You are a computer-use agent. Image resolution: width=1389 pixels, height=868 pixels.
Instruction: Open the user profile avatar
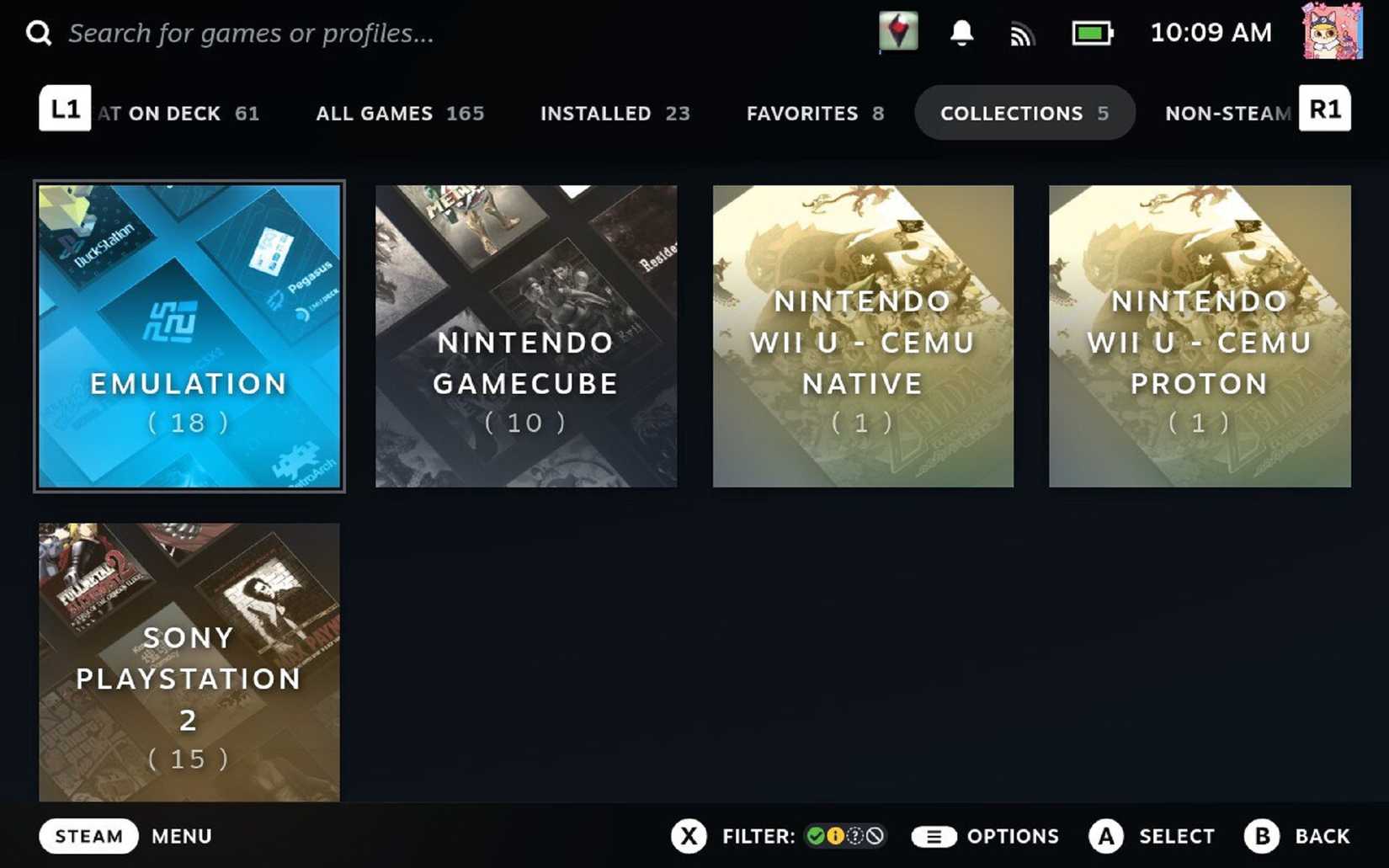tap(1332, 32)
